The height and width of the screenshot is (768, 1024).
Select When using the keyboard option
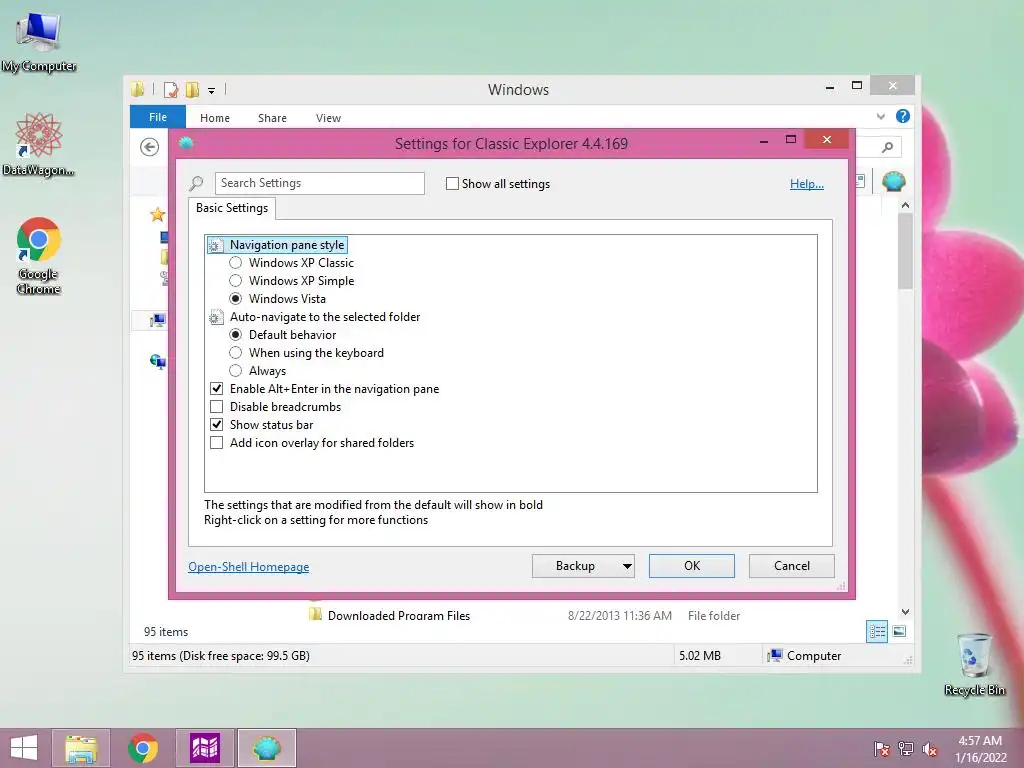click(236, 353)
